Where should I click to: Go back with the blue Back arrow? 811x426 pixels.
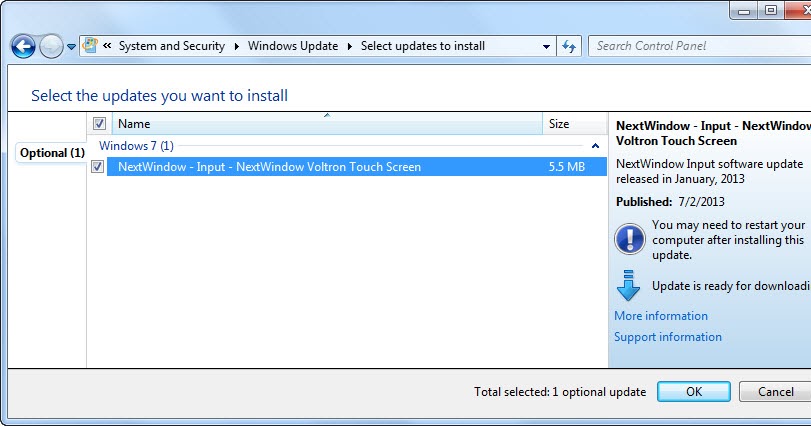tap(23, 47)
